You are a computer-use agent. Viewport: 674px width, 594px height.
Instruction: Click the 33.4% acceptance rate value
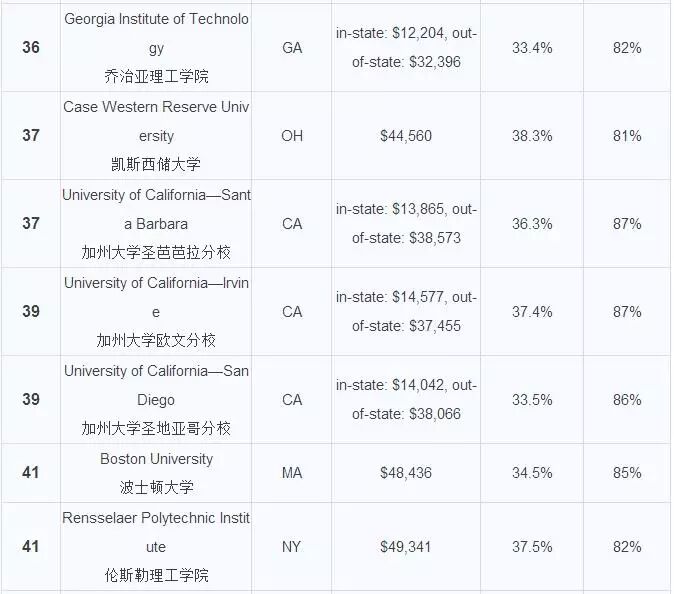pyautogui.click(x=532, y=48)
